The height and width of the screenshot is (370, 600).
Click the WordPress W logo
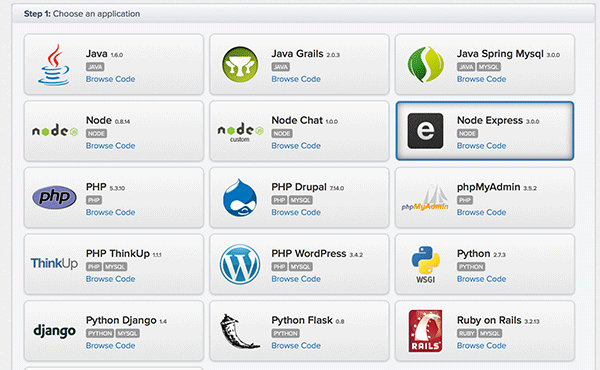point(240,264)
